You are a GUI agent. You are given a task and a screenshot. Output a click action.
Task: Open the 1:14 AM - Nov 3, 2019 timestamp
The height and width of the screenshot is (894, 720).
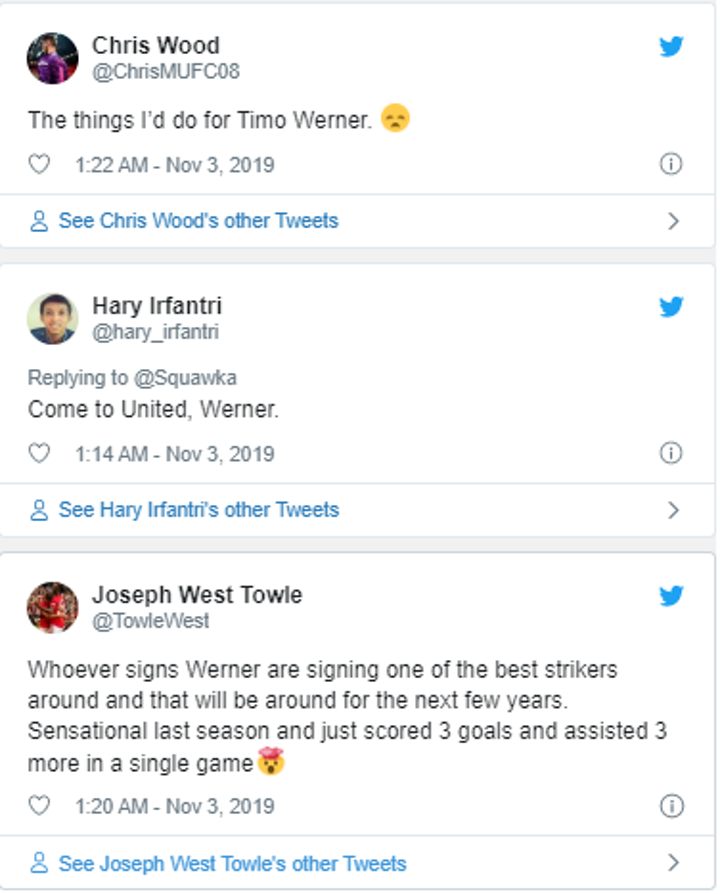[174, 453]
